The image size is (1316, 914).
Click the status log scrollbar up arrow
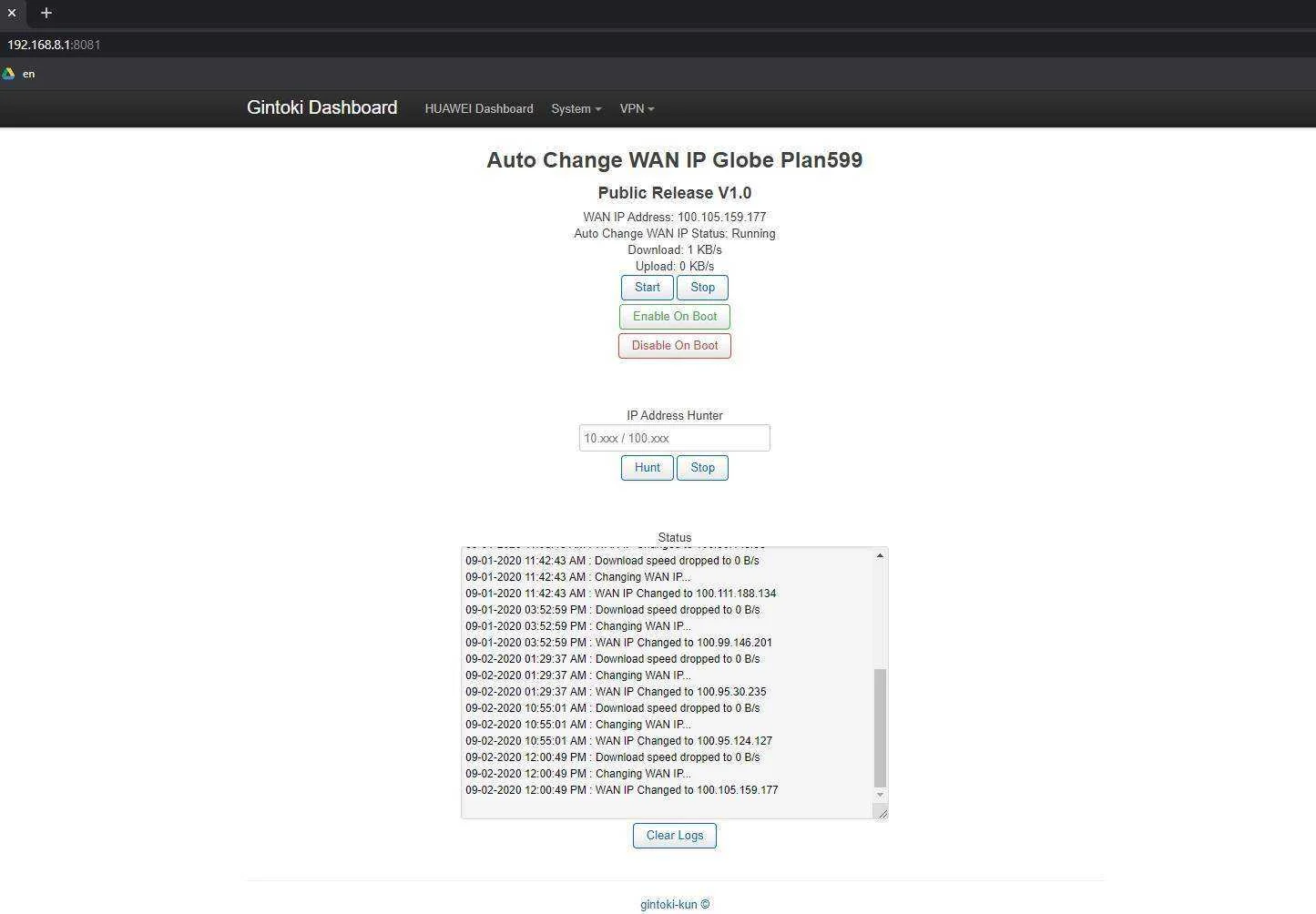click(x=880, y=555)
